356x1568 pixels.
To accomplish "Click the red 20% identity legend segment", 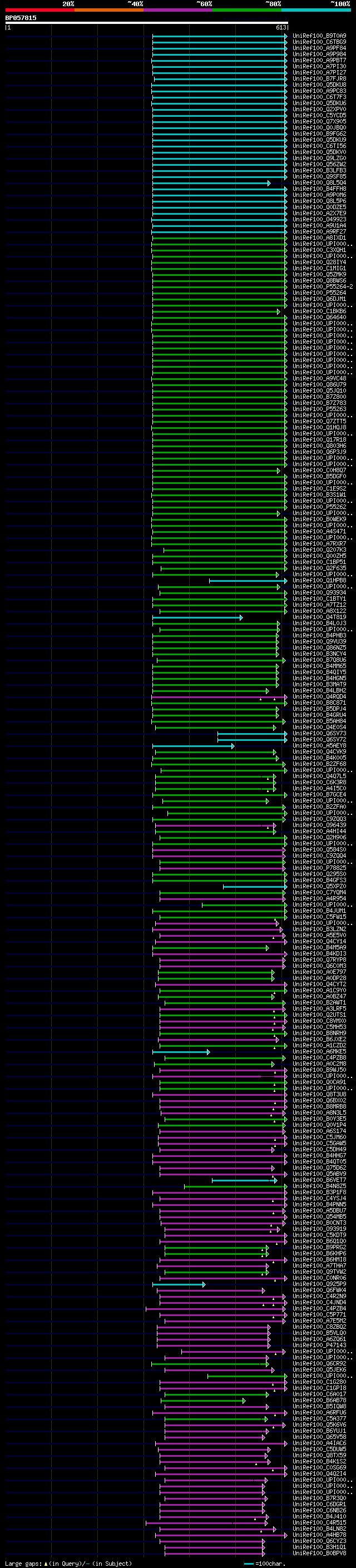I will click(x=39, y=10).
